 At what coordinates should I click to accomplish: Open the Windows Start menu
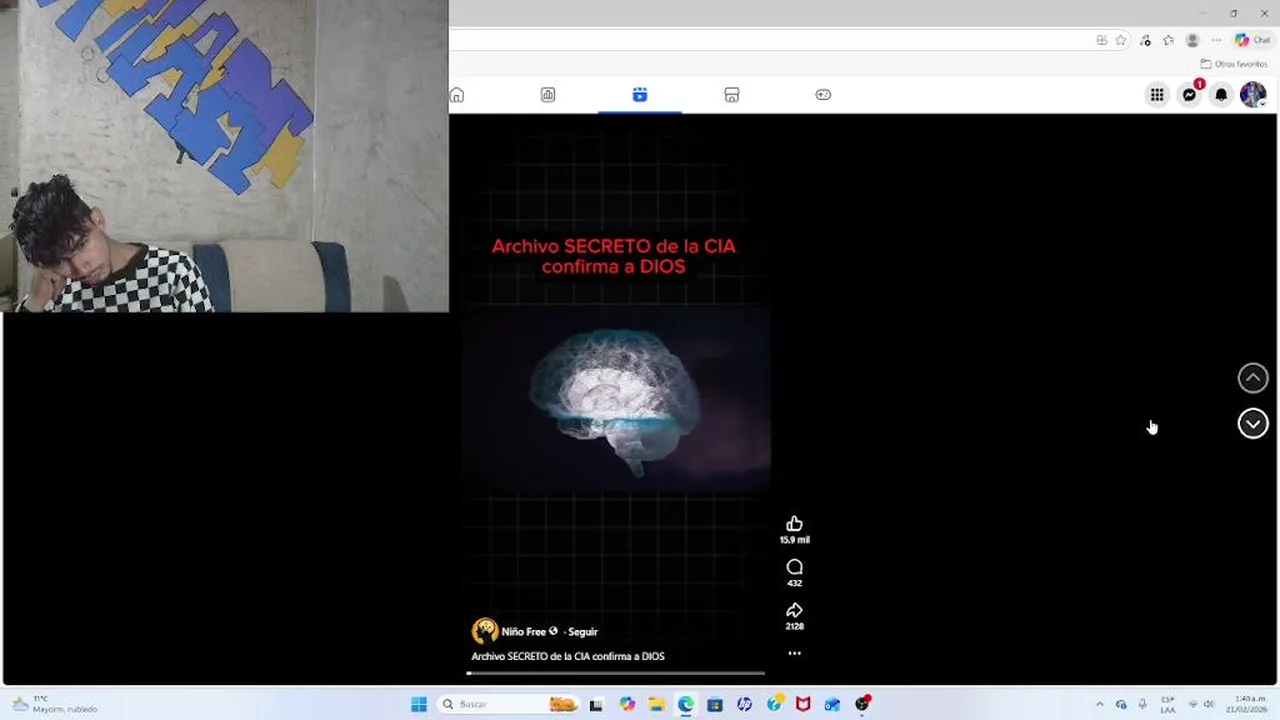419,704
